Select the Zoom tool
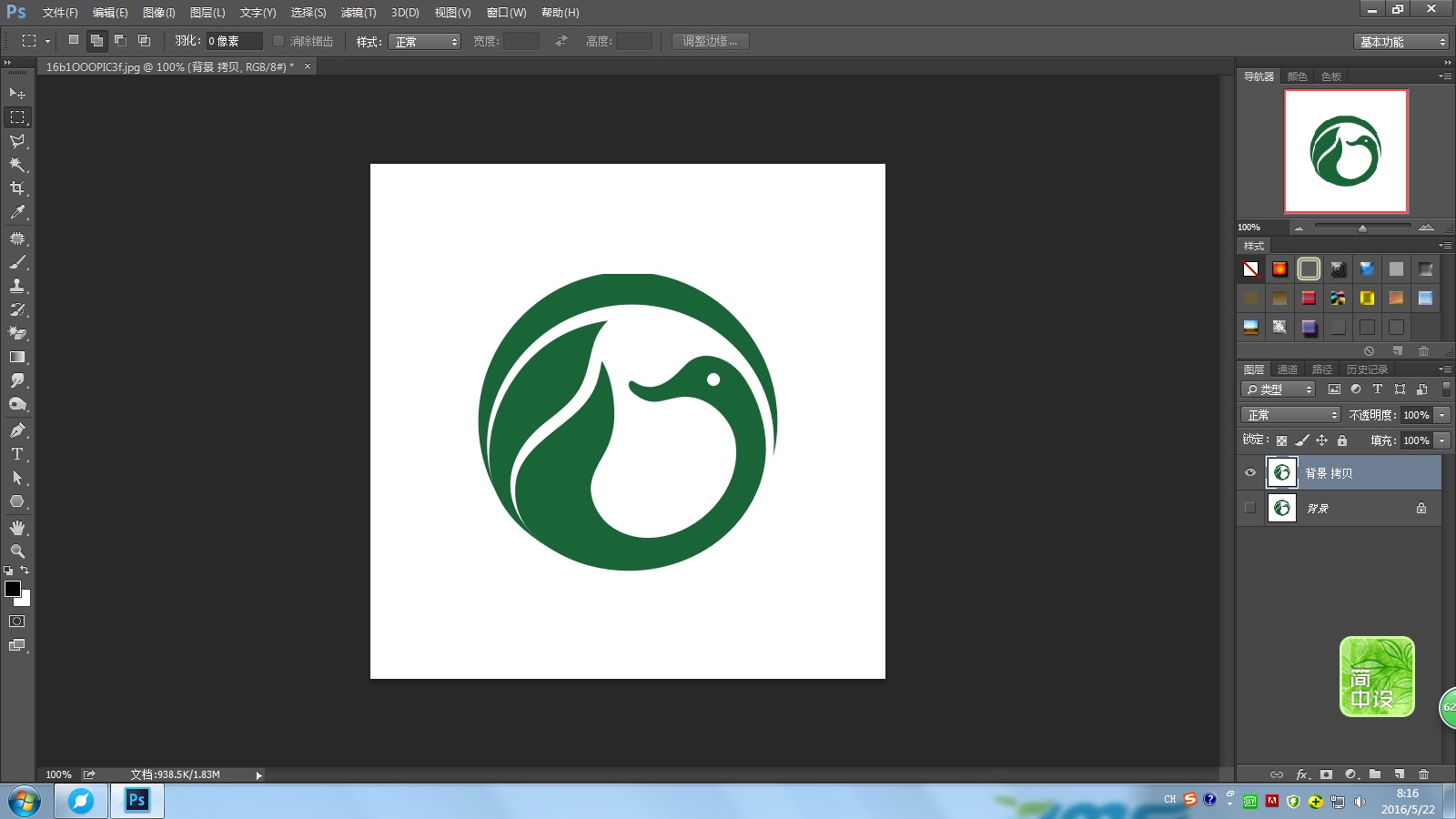Viewport: 1456px width, 819px height. [x=17, y=551]
